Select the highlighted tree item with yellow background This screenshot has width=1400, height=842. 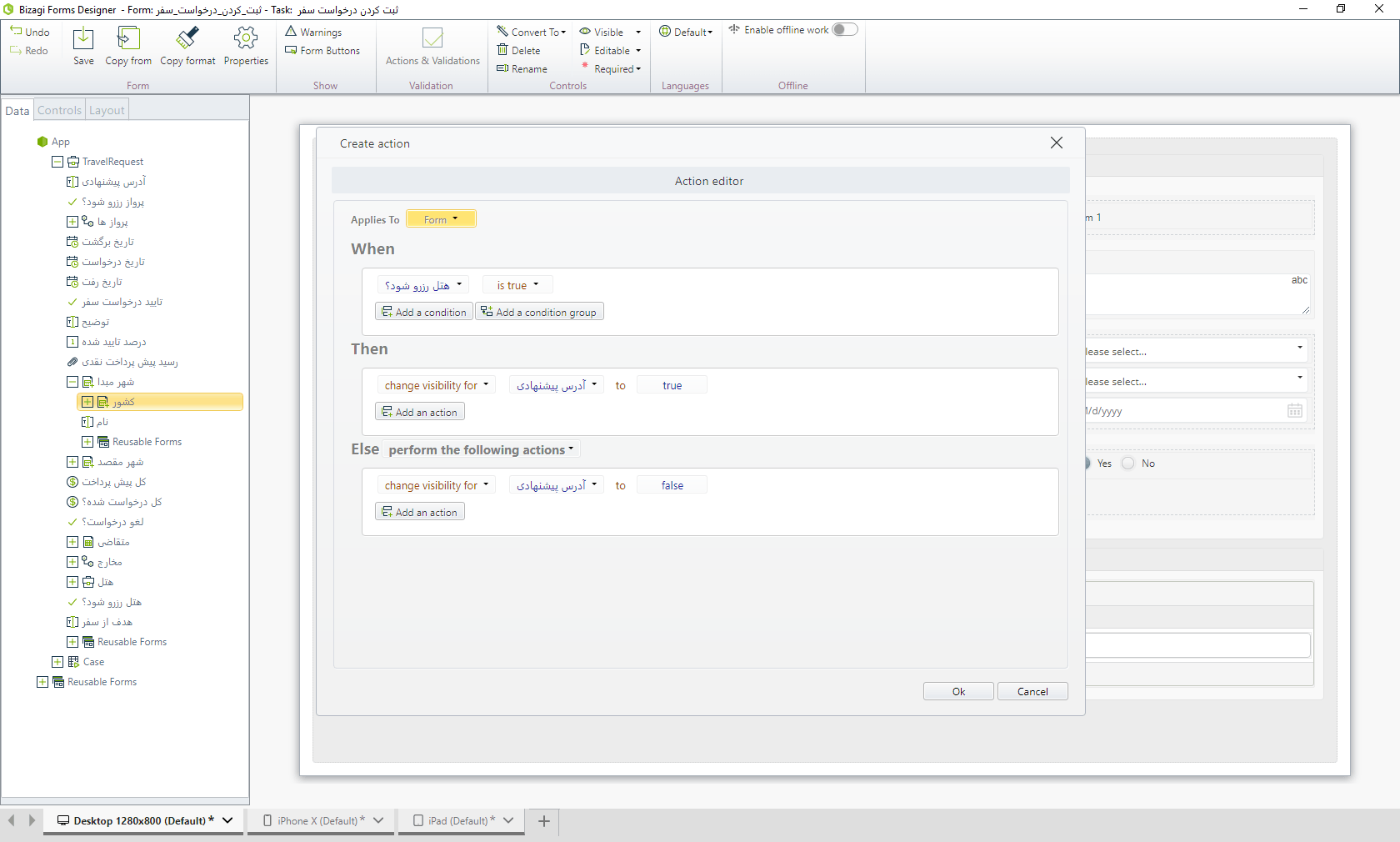click(160, 402)
